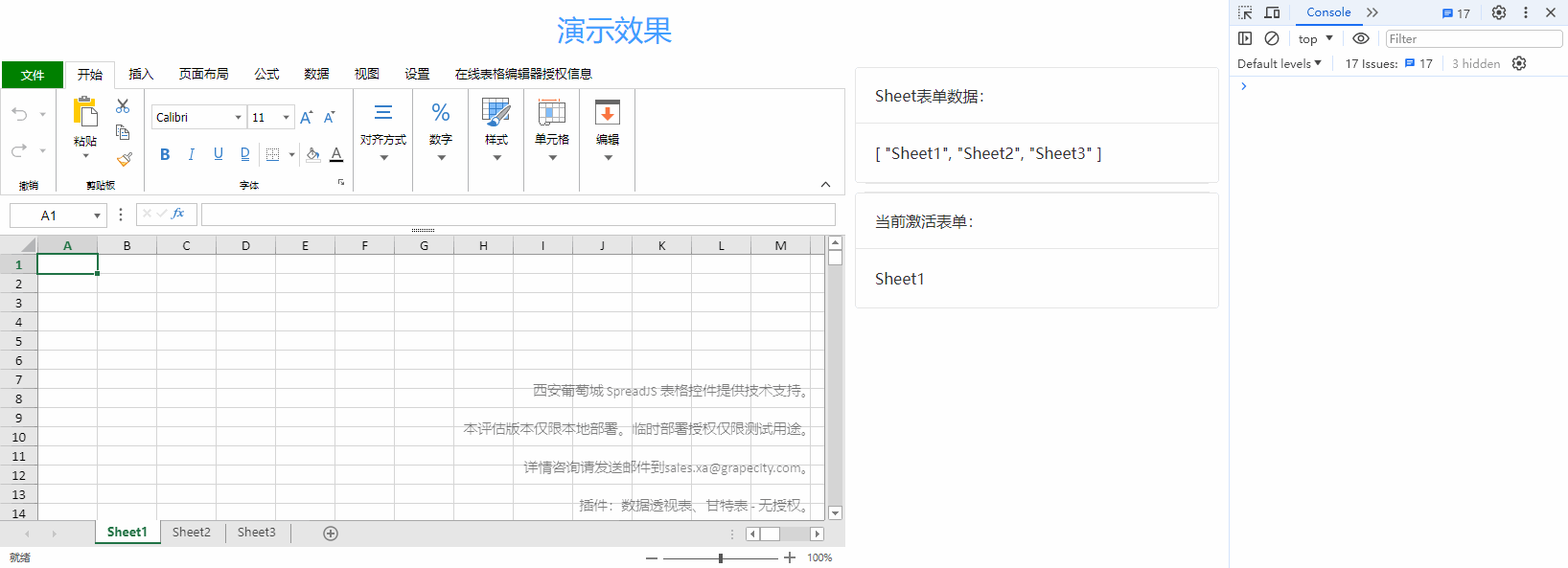Open the 数字 number format menu
This screenshot has width=1568, height=568.
441,131
